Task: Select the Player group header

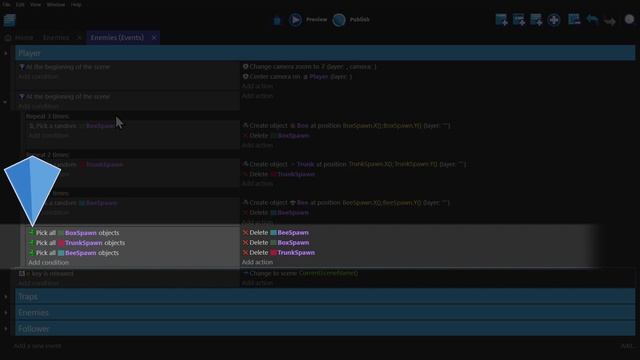Action: (x=325, y=53)
